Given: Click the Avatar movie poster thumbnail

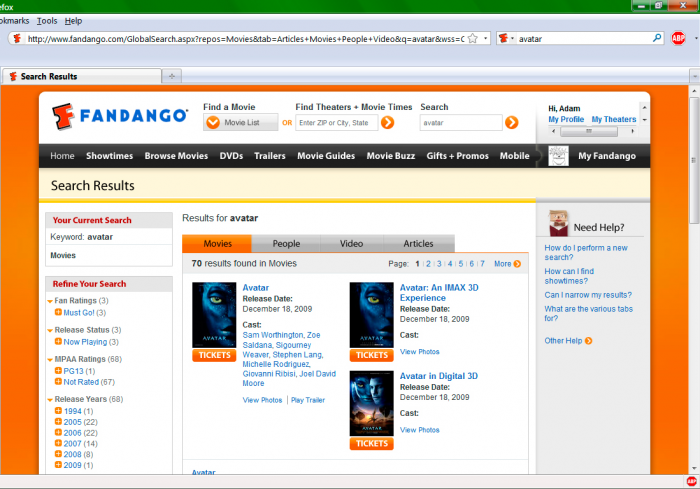Looking at the screenshot, I should pos(214,315).
